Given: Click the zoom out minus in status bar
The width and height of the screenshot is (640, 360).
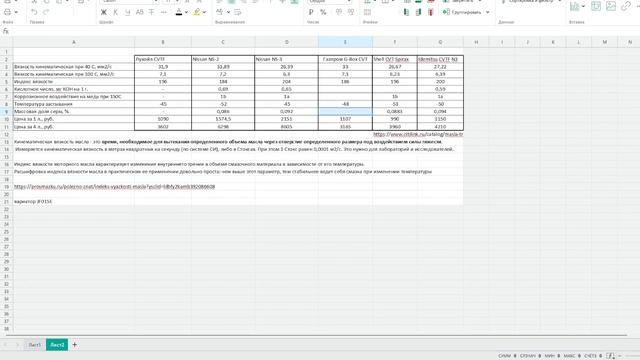Looking at the screenshot, I should point(620,356).
